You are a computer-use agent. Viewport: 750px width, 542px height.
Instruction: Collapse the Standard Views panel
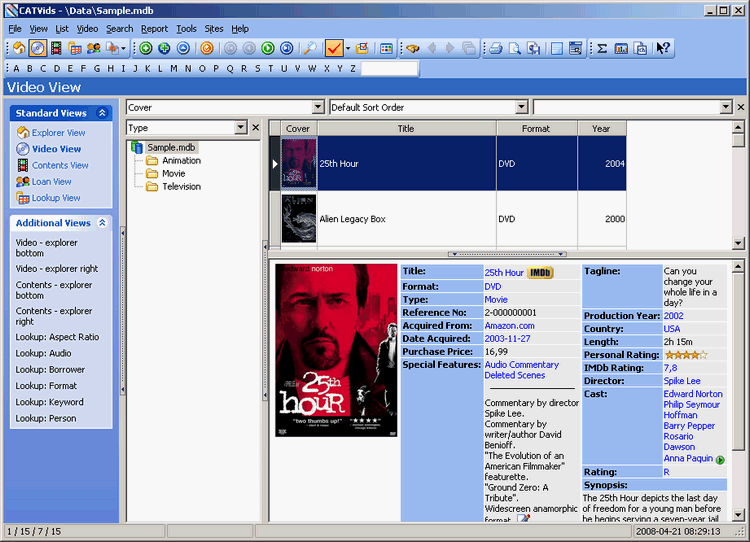[102, 113]
